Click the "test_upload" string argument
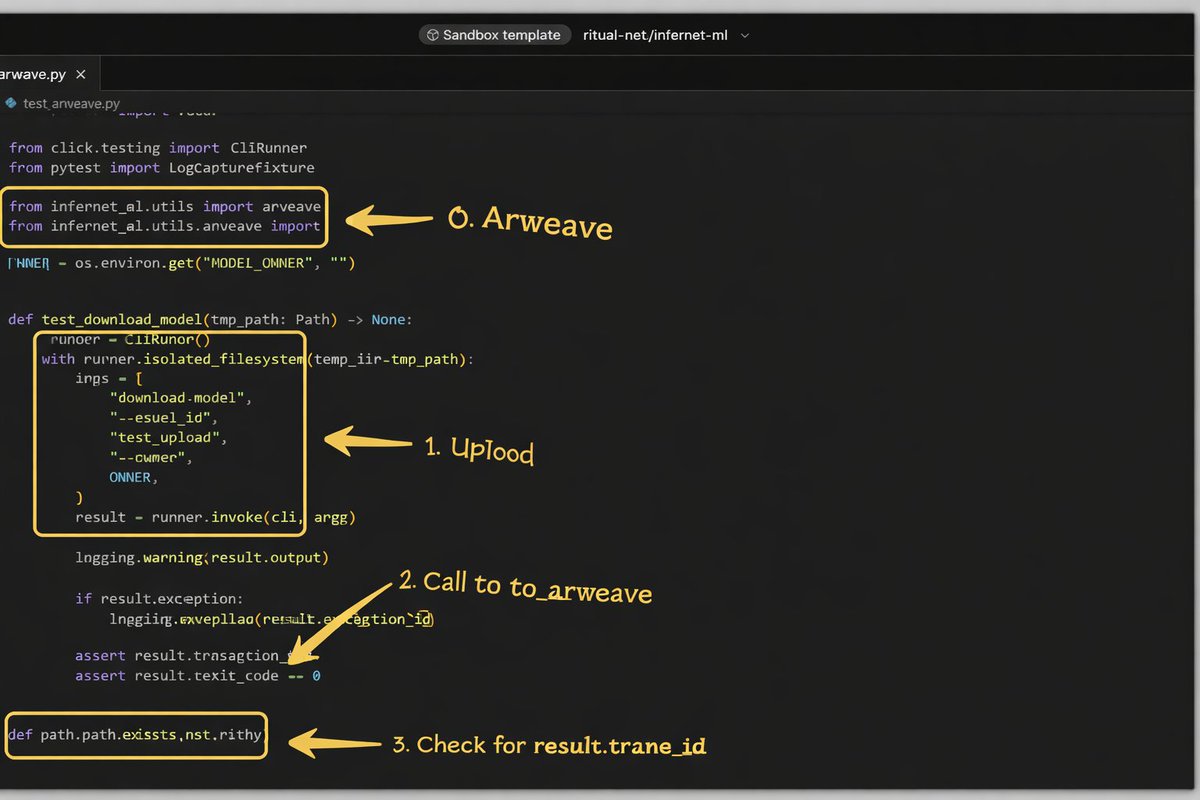The image size is (1200, 800). (168, 438)
